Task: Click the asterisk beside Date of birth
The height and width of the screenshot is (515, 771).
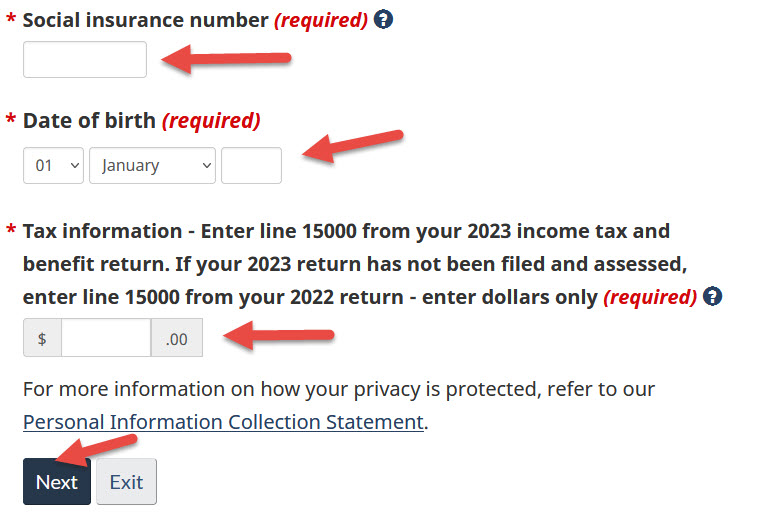Action: coord(11,122)
